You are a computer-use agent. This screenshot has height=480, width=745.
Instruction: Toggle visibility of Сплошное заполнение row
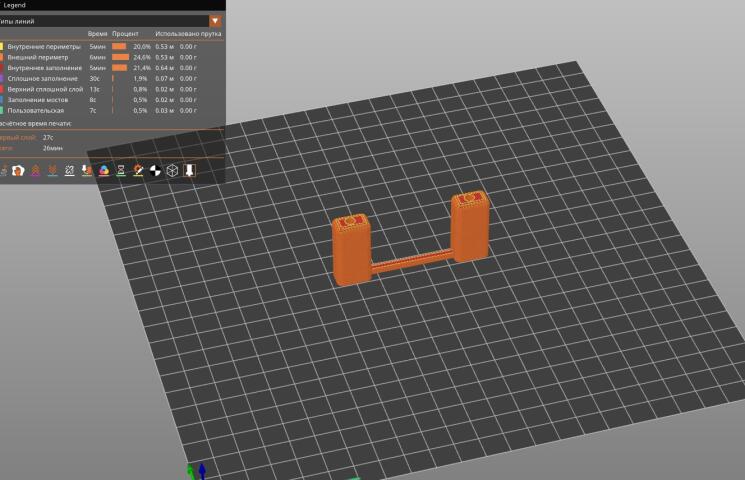[x=112, y=78]
